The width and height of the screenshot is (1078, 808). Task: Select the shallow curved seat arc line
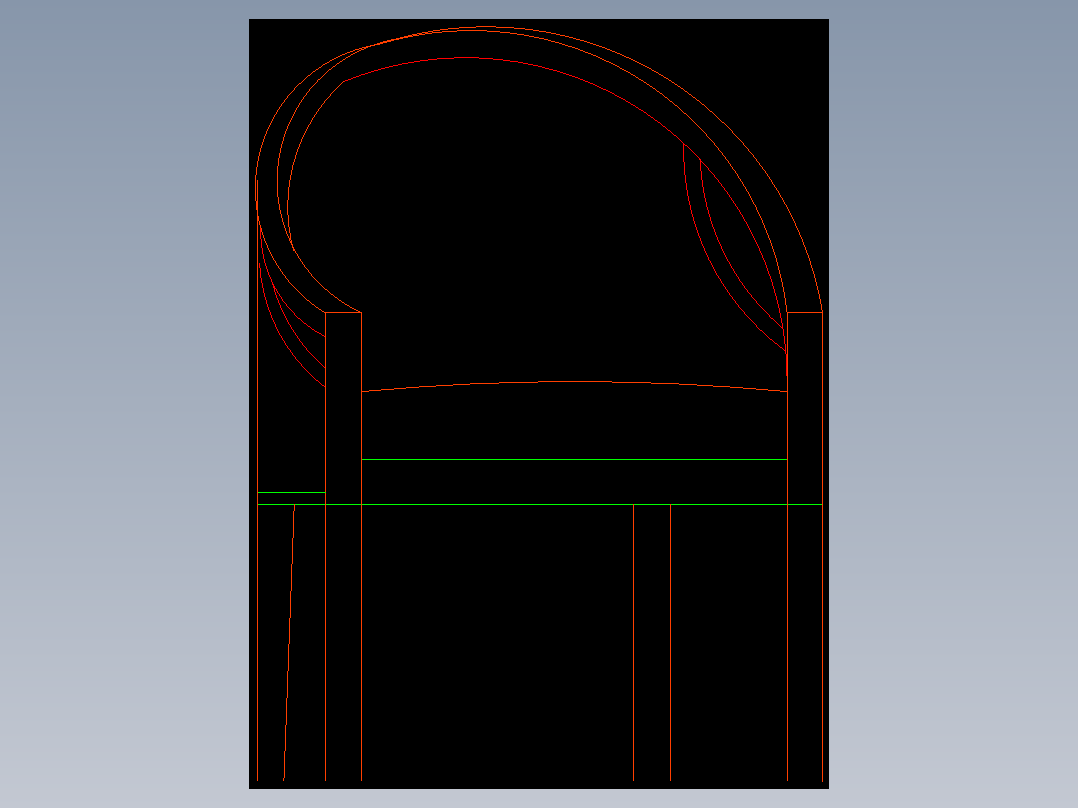click(574, 382)
